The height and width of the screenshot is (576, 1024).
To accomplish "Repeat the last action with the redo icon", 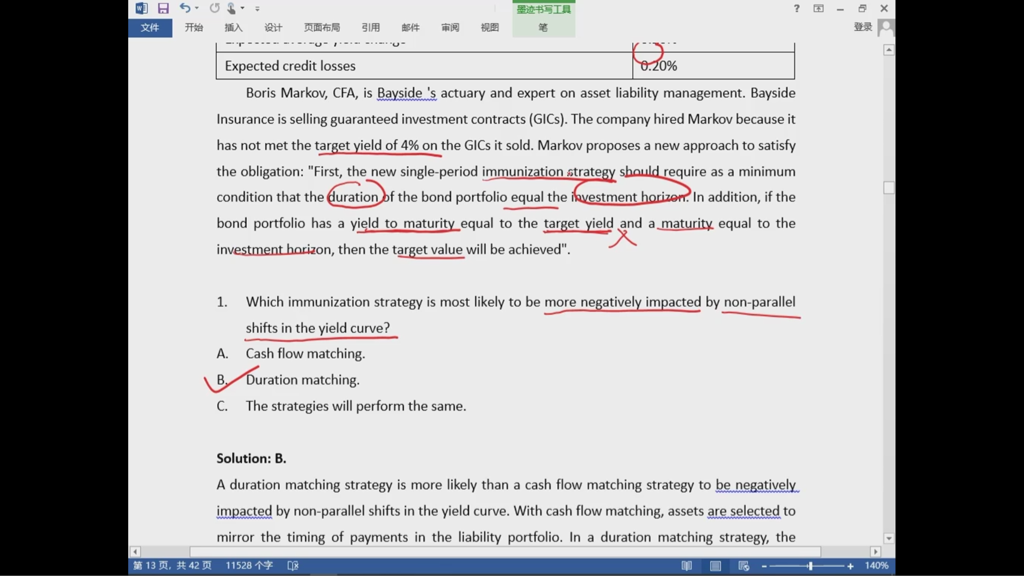I will click(214, 8).
